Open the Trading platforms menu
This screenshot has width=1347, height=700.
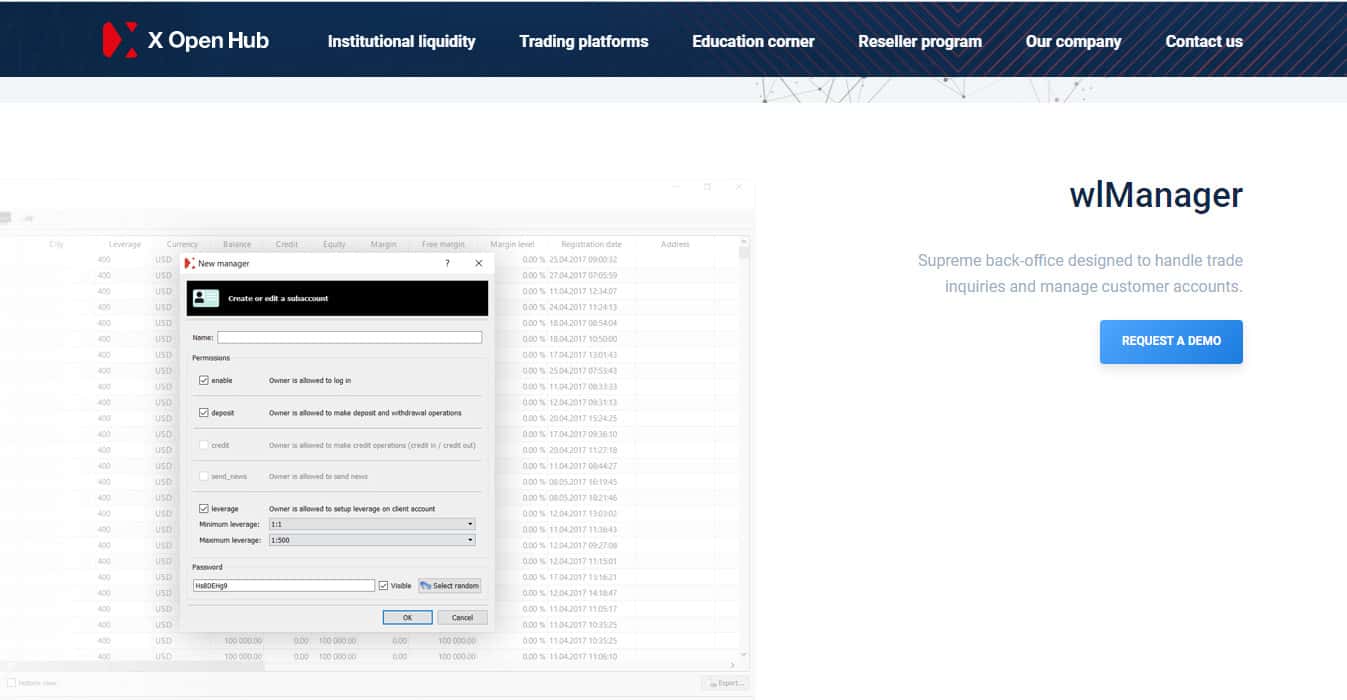583,42
